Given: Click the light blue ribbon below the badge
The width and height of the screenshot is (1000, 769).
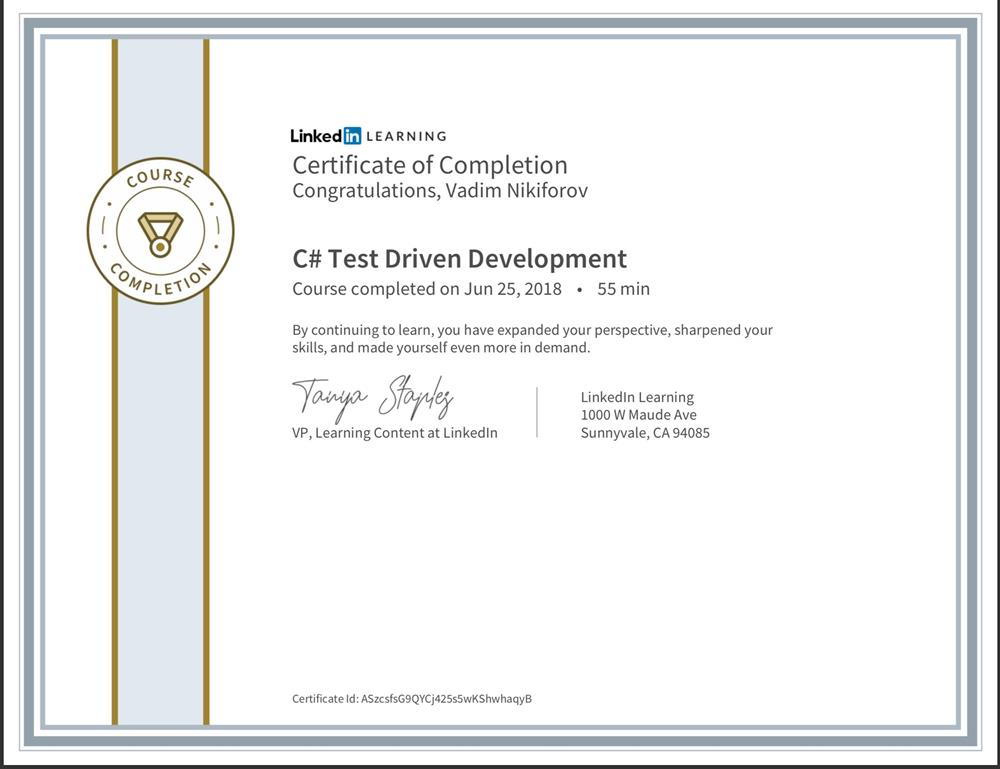Looking at the screenshot, I should pos(161,500).
